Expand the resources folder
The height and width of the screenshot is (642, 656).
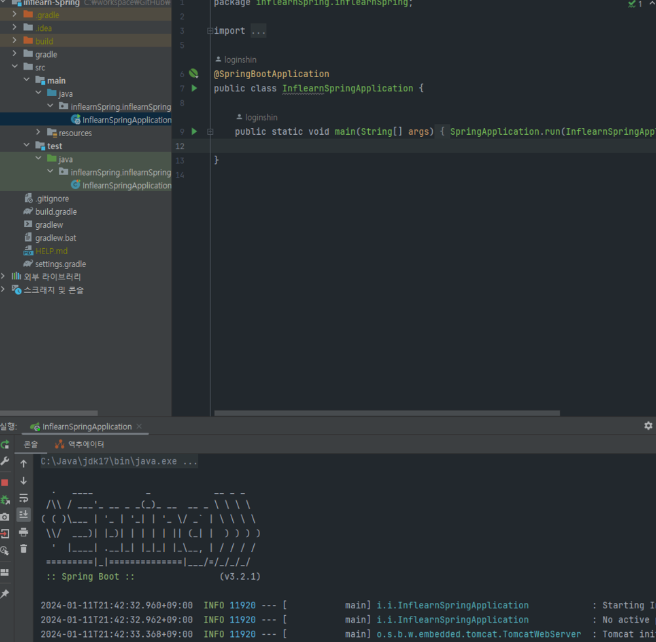point(38,132)
